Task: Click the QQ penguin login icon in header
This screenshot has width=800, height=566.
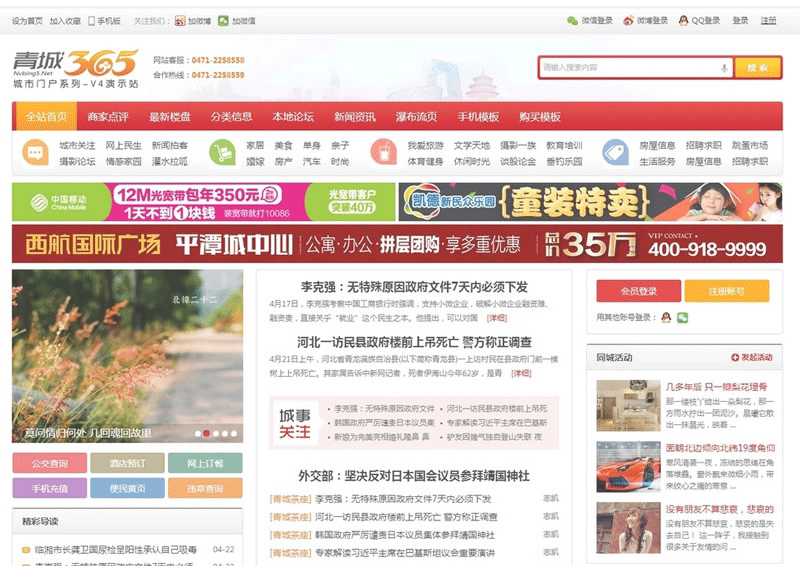Action: point(683,21)
